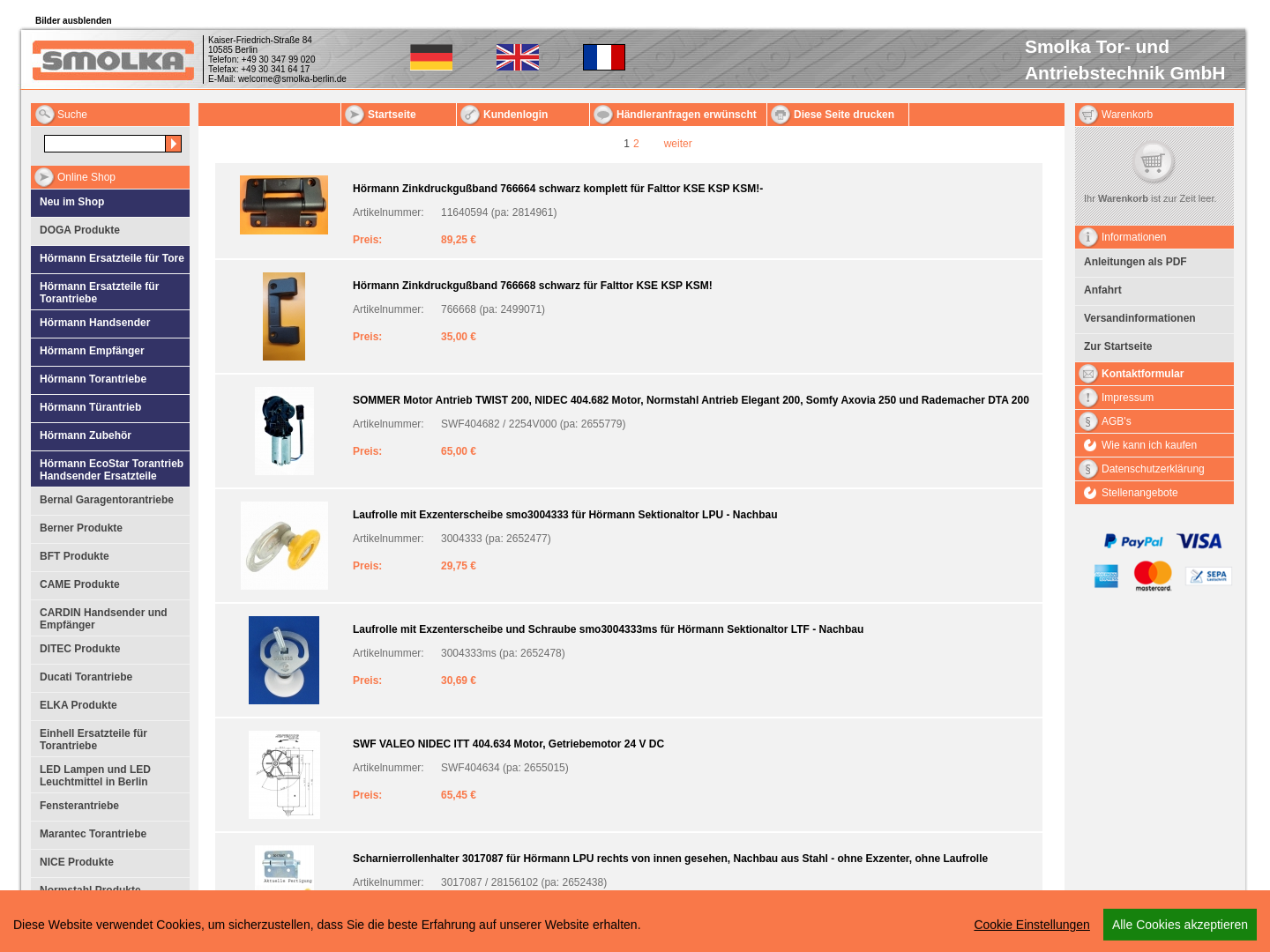The width and height of the screenshot is (1270, 952).
Task: Click the Händleranfragen icon
Action: tap(603, 115)
